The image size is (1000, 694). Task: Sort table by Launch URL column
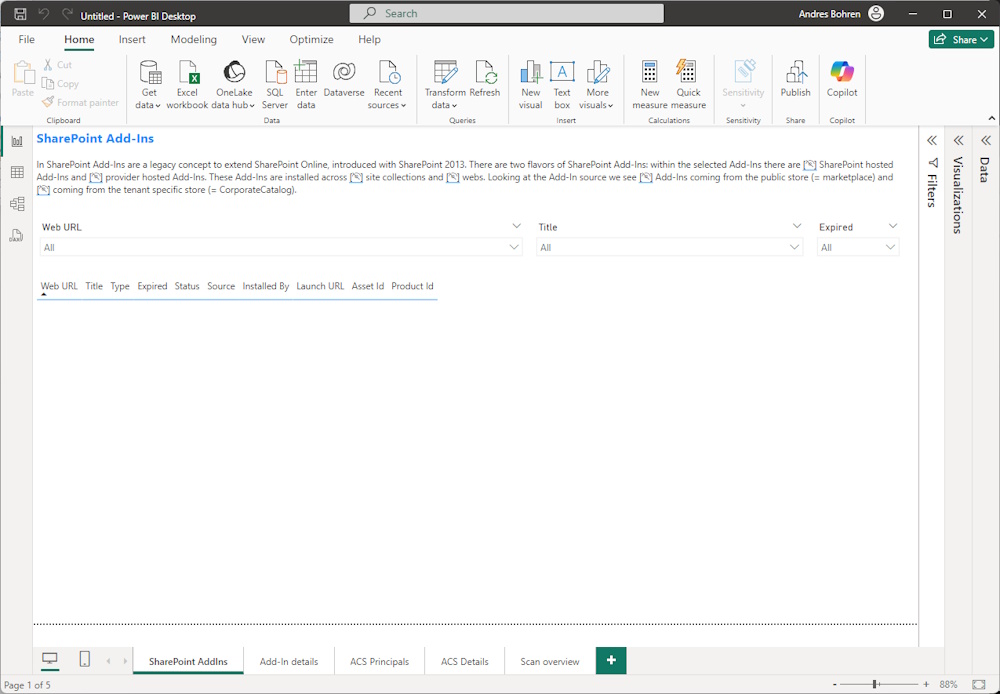point(320,286)
